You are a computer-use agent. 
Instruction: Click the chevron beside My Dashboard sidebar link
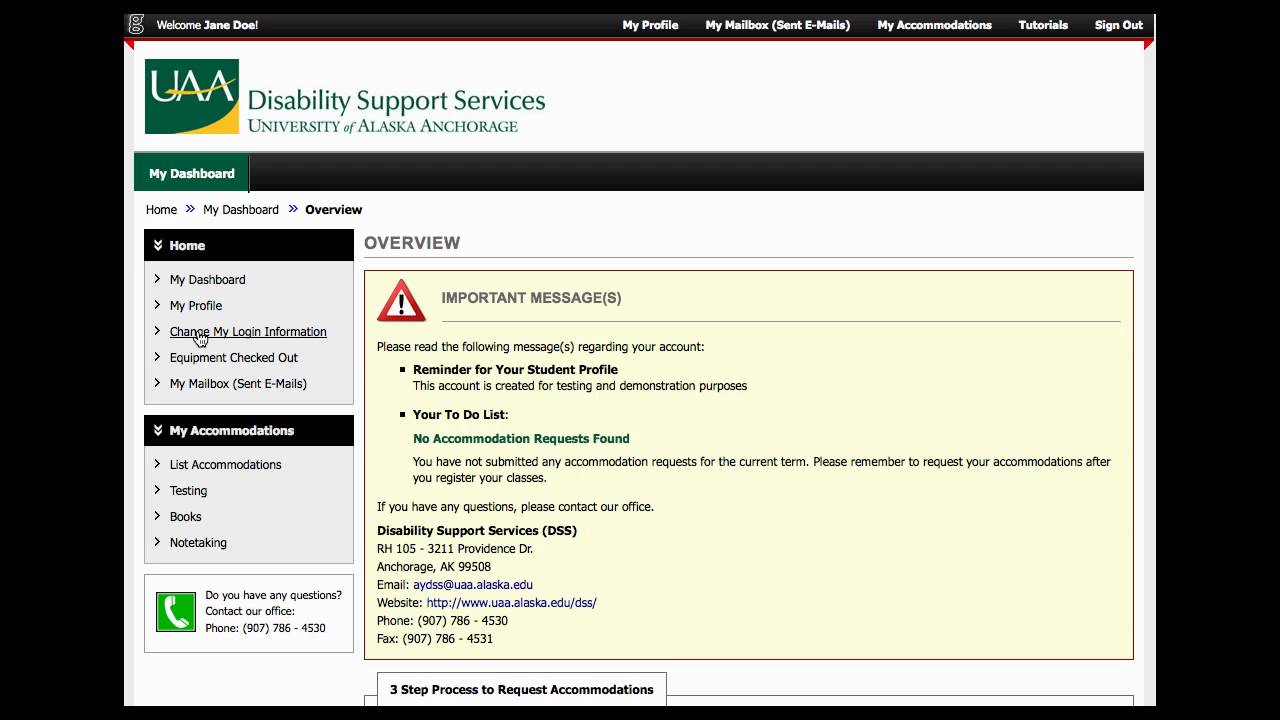pyautogui.click(x=157, y=279)
